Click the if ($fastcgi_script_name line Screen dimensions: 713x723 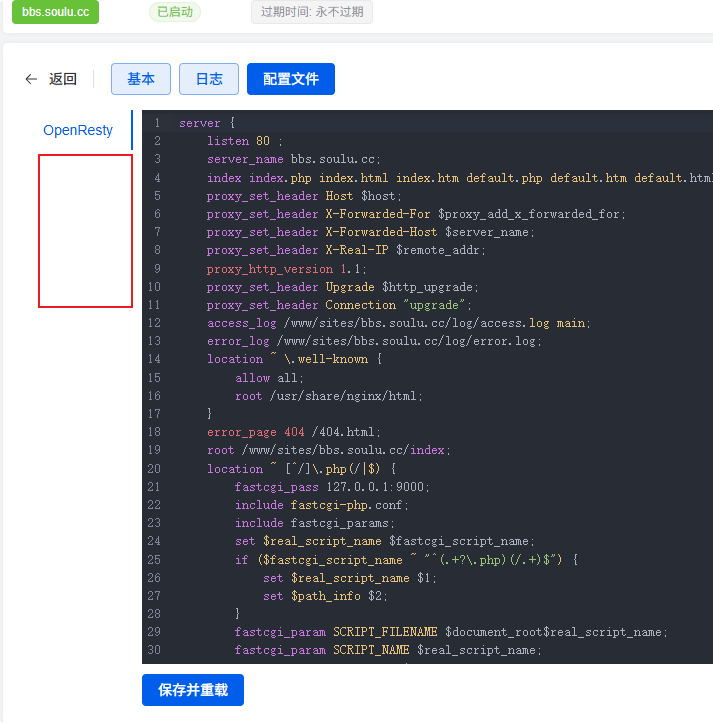[x=406, y=559]
